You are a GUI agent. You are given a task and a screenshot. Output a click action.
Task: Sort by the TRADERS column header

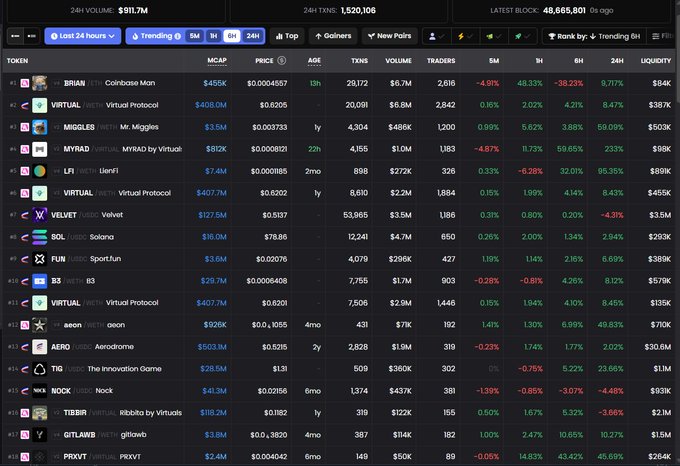click(441, 61)
